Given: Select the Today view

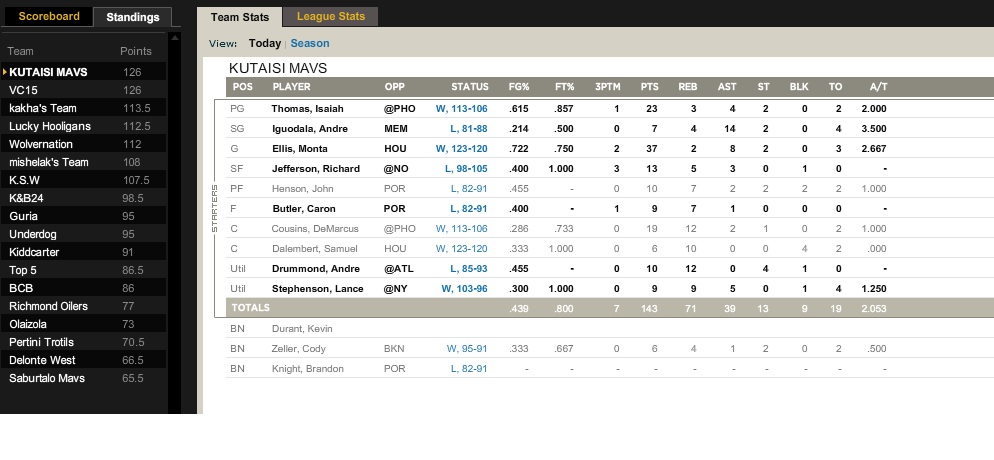Looking at the screenshot, I should [x=264, y=43].
